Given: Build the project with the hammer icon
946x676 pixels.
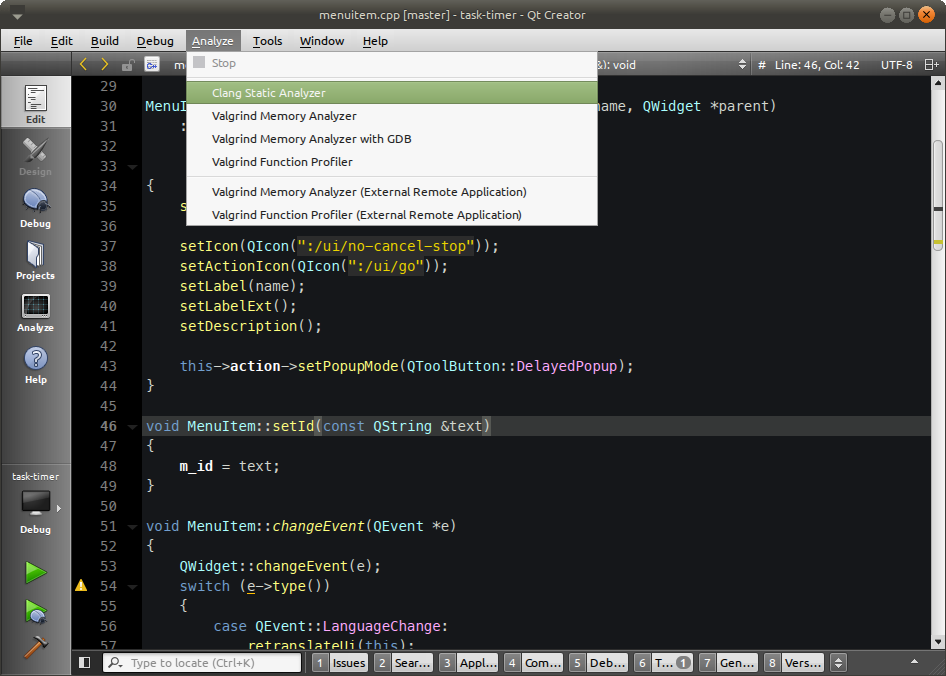Looking at the screenshot, I should (x=36, y=647).
